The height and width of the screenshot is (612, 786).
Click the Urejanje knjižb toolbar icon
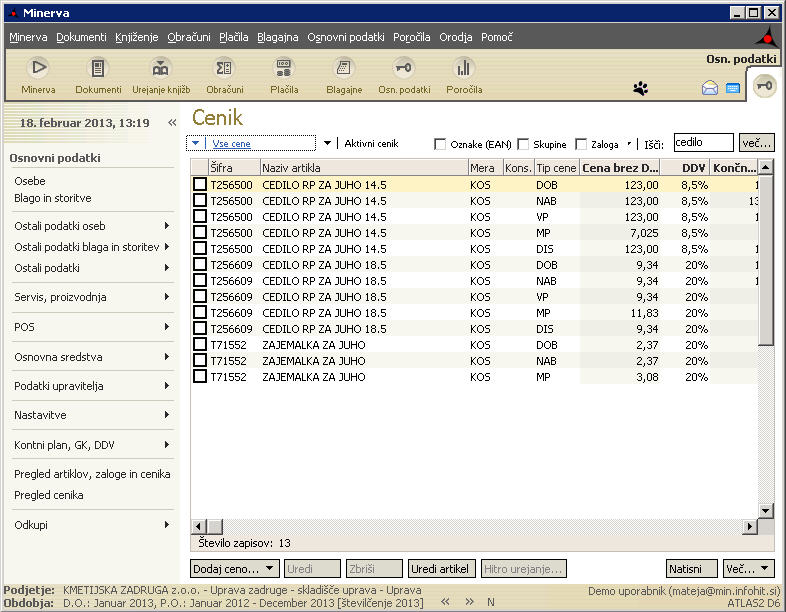(x=160, y=69)
